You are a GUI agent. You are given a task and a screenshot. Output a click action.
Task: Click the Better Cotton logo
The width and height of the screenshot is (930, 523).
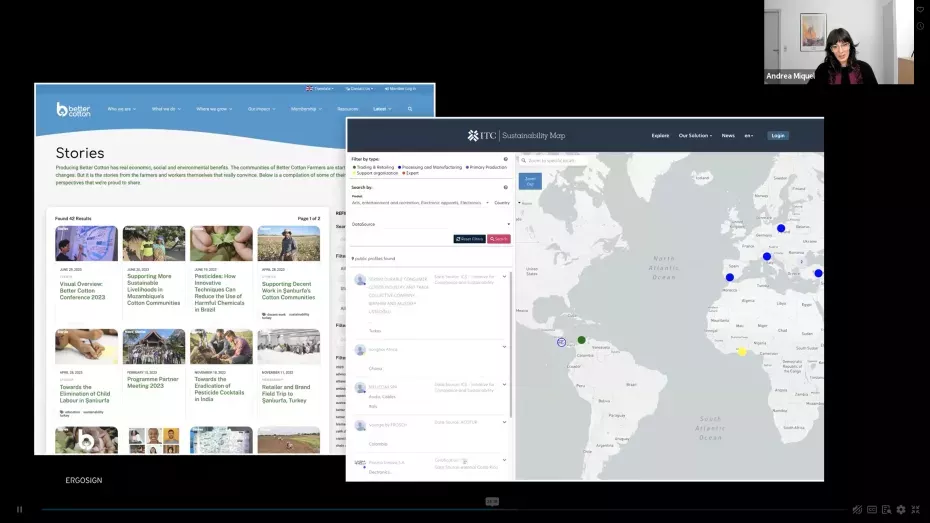click(73, 109)
